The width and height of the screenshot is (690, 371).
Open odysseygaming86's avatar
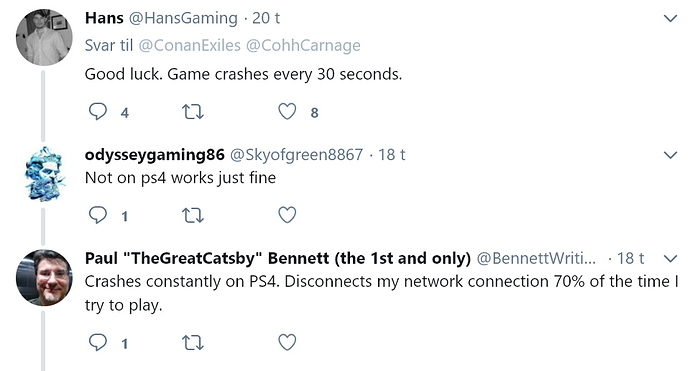(x=44, y=174)
